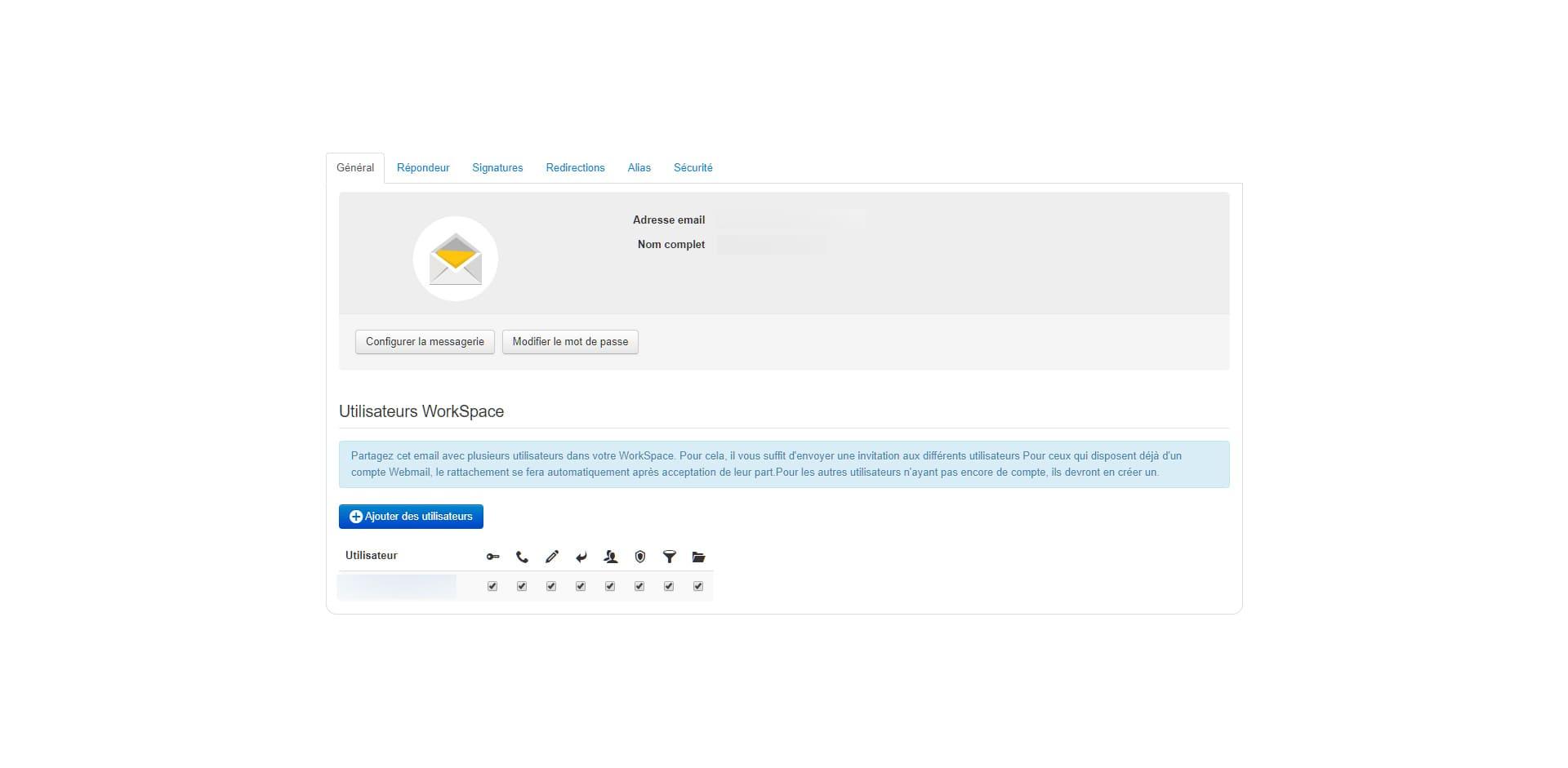Image resolution: width=1568 pixels, height=768 pixels.
Task: Uncheck the key permission checkbox
Action: click(x=492, y=586)
